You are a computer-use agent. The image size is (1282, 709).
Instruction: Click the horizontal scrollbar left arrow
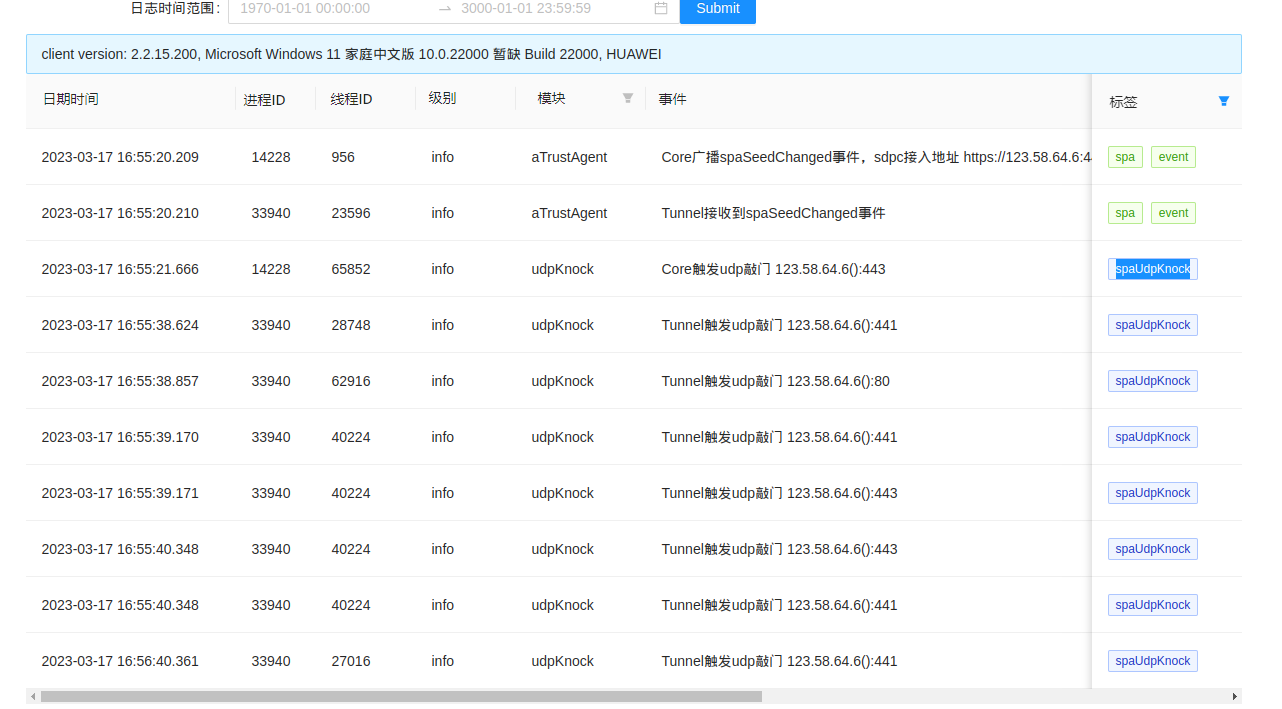click(x=33, y=696)
